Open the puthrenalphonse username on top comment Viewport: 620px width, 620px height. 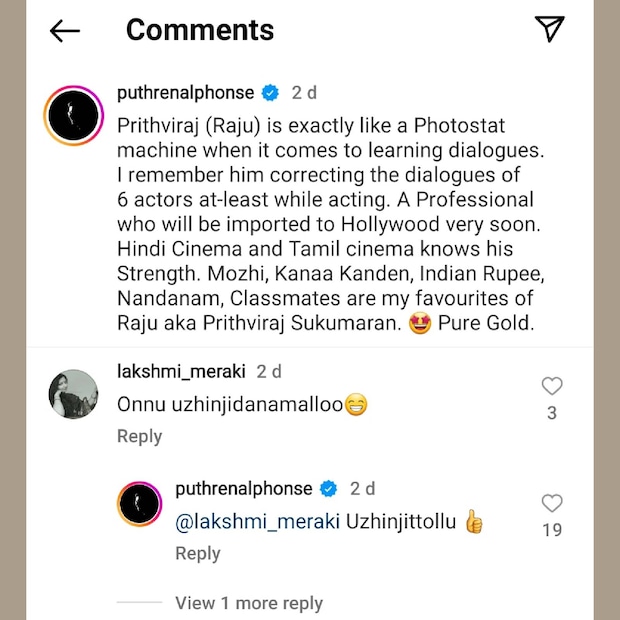tap(185, 93)
